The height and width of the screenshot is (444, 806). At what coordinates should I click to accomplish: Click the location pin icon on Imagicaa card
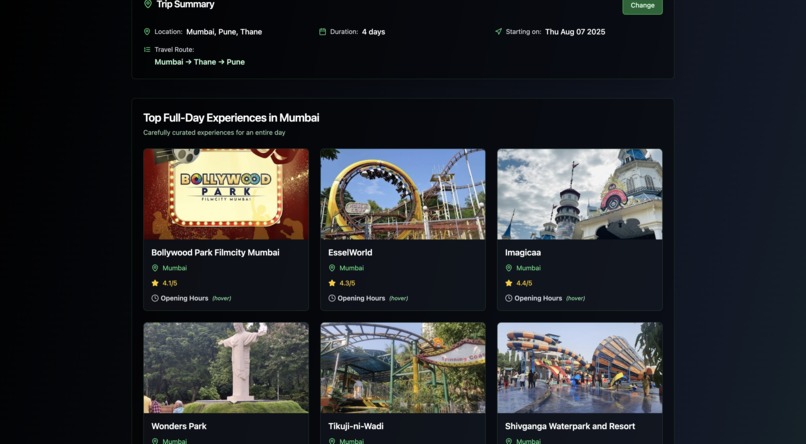tap(508, 268)
